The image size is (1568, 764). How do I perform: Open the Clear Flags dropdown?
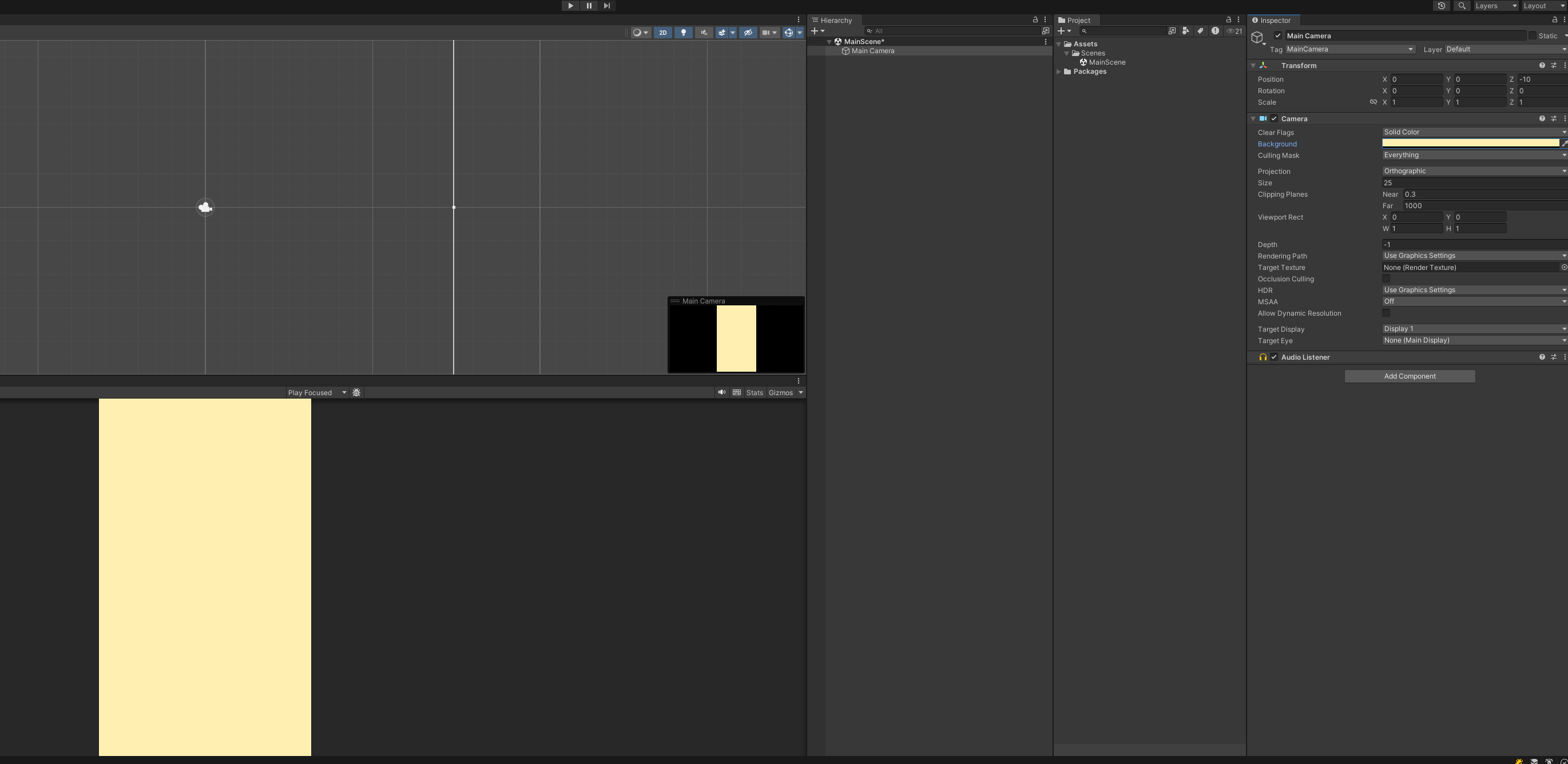[1473, 132]
